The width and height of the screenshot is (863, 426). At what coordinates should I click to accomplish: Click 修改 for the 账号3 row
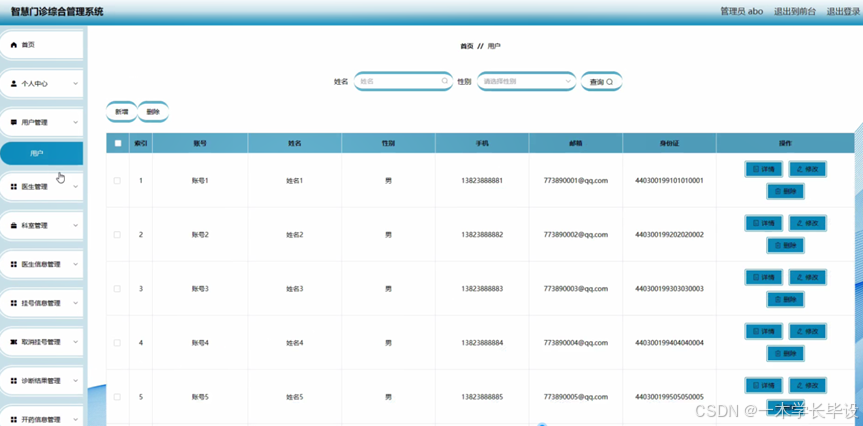click(807, 277)
